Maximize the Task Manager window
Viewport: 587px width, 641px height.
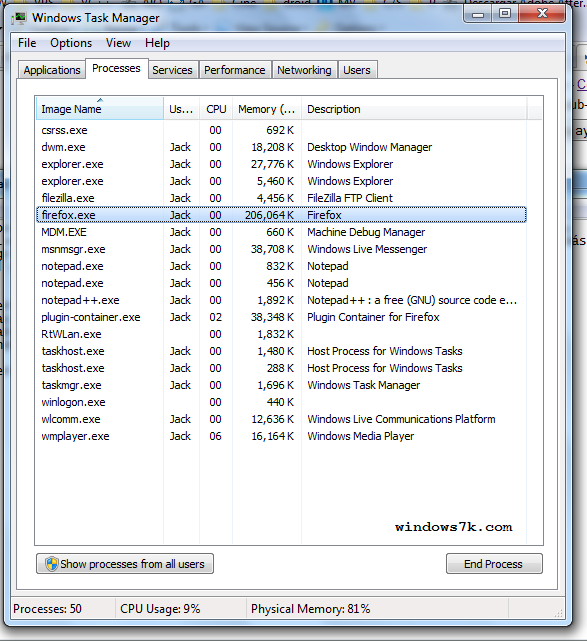(505, 14)
